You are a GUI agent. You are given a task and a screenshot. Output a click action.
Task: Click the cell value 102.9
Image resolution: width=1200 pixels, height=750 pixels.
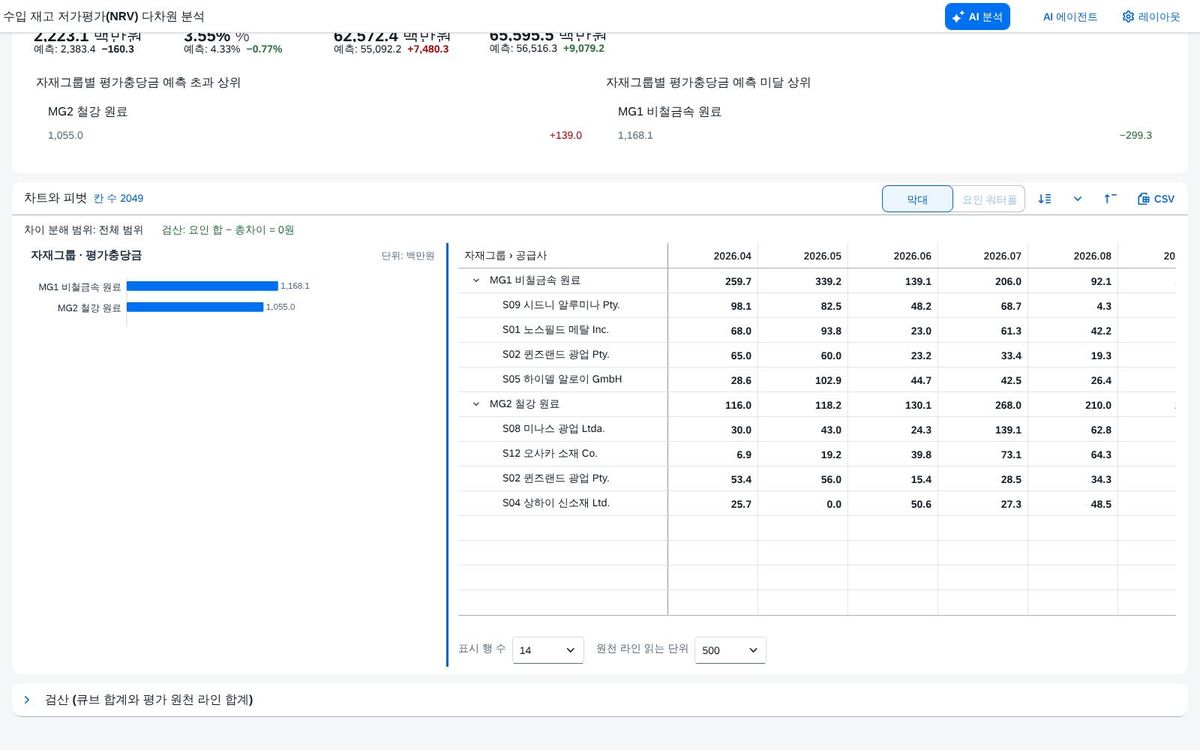click(829, 381)
